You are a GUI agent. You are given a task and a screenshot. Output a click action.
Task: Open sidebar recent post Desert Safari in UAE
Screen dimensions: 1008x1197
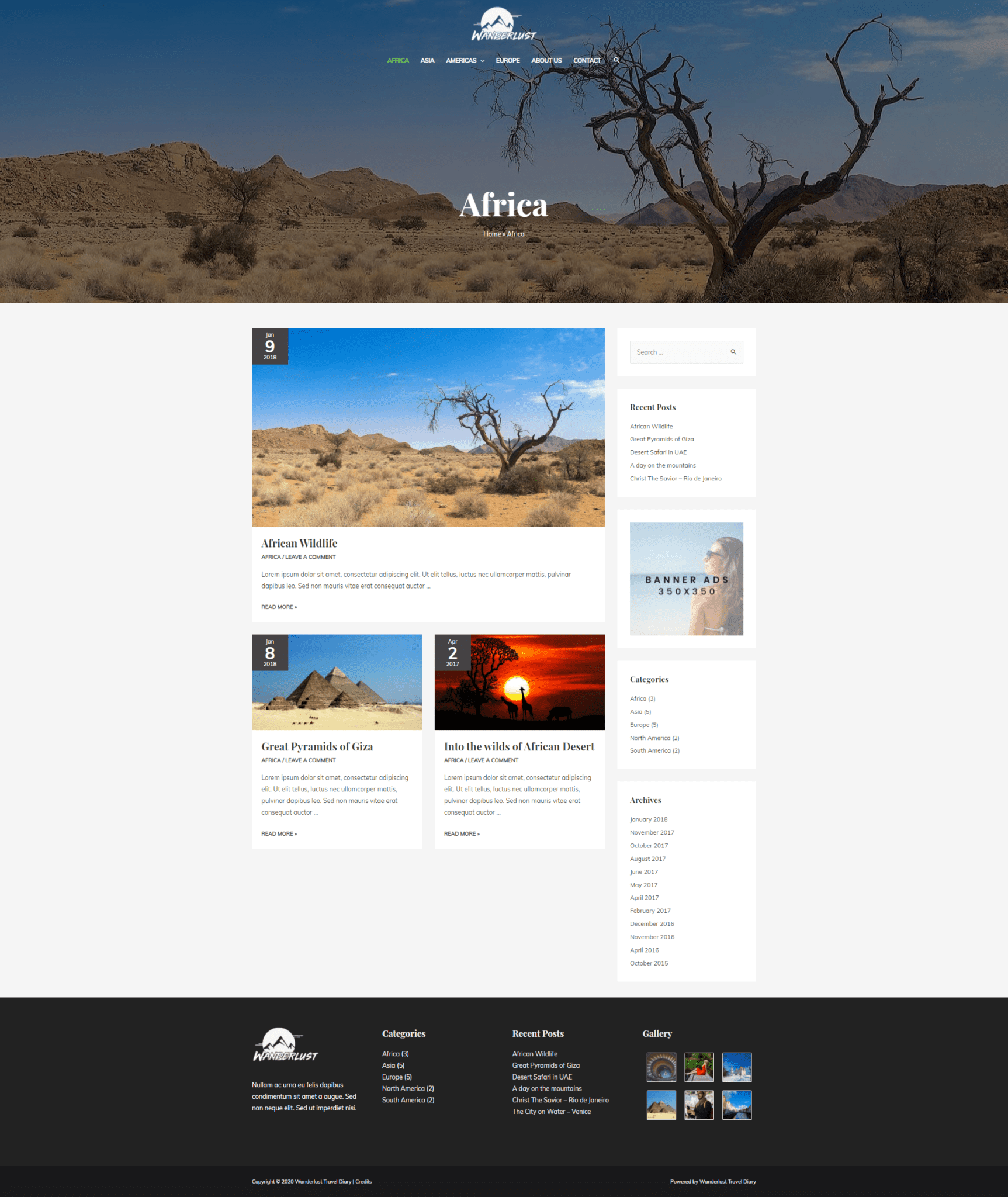point(658,452)
